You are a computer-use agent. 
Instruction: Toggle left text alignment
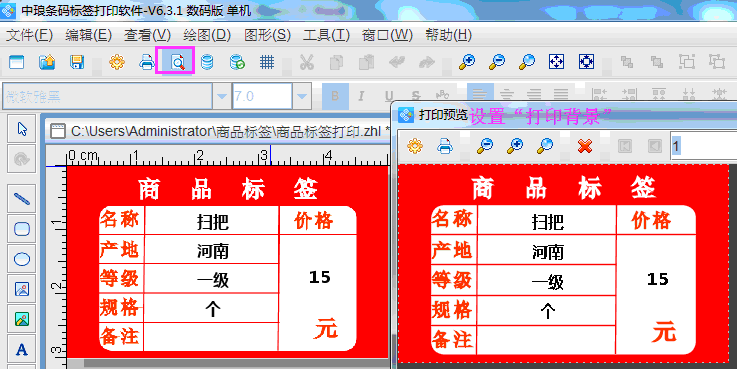pos(480,95)
